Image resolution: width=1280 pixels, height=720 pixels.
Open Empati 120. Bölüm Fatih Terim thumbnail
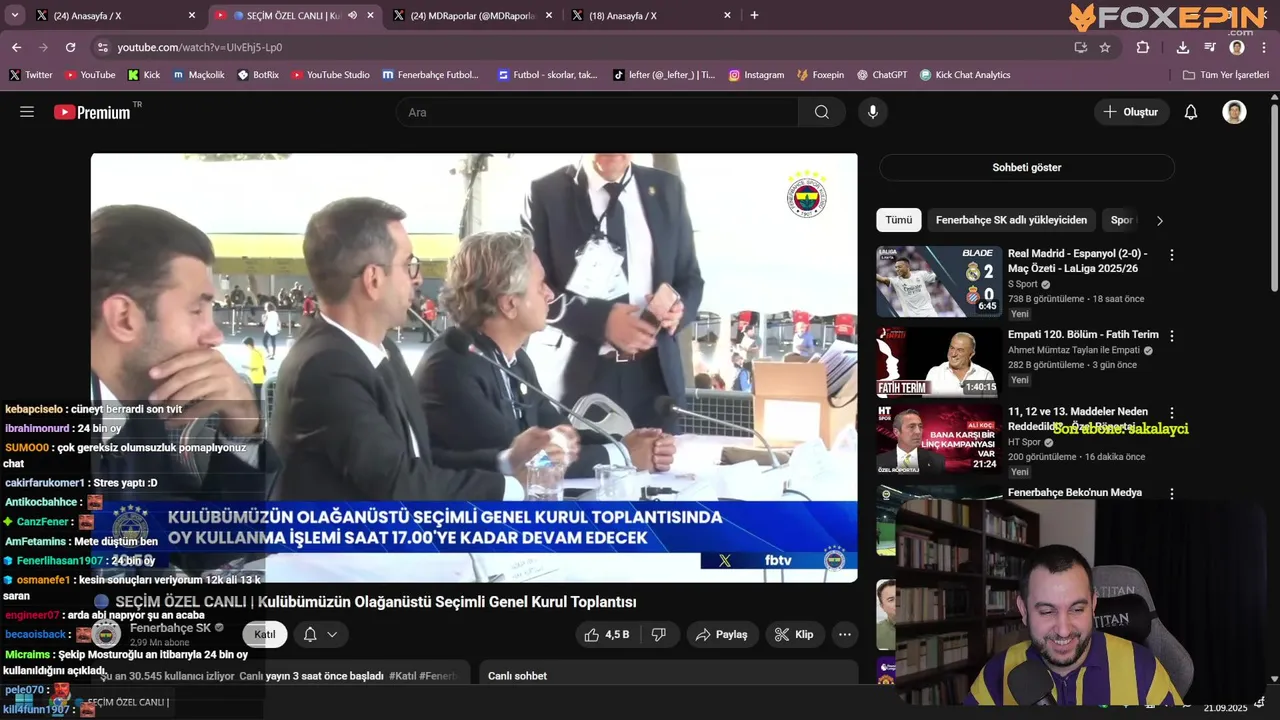tap(939, 362)
